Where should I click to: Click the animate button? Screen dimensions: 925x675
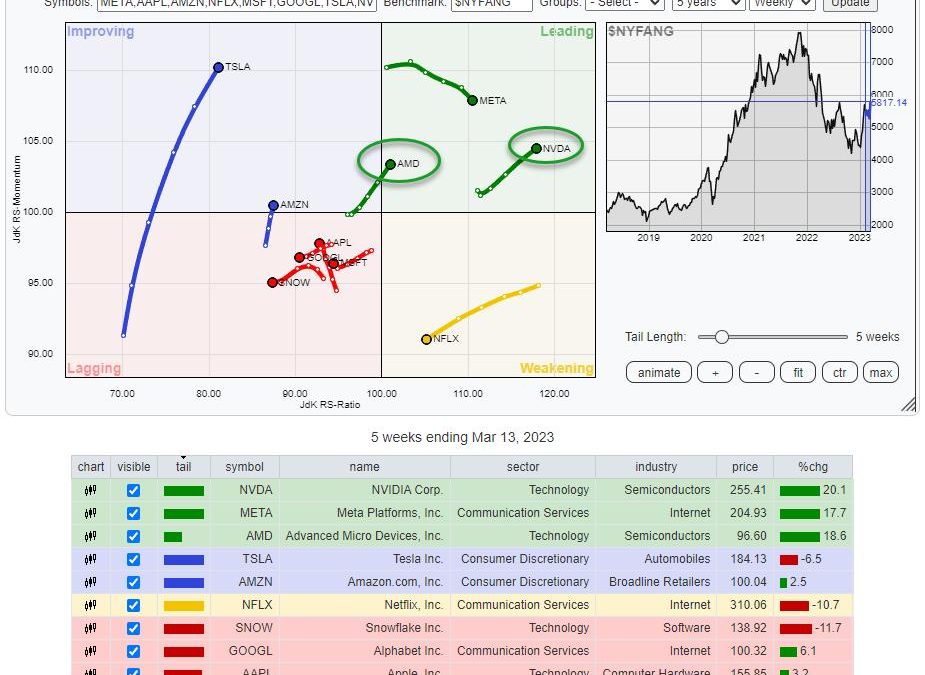point(659,373)
